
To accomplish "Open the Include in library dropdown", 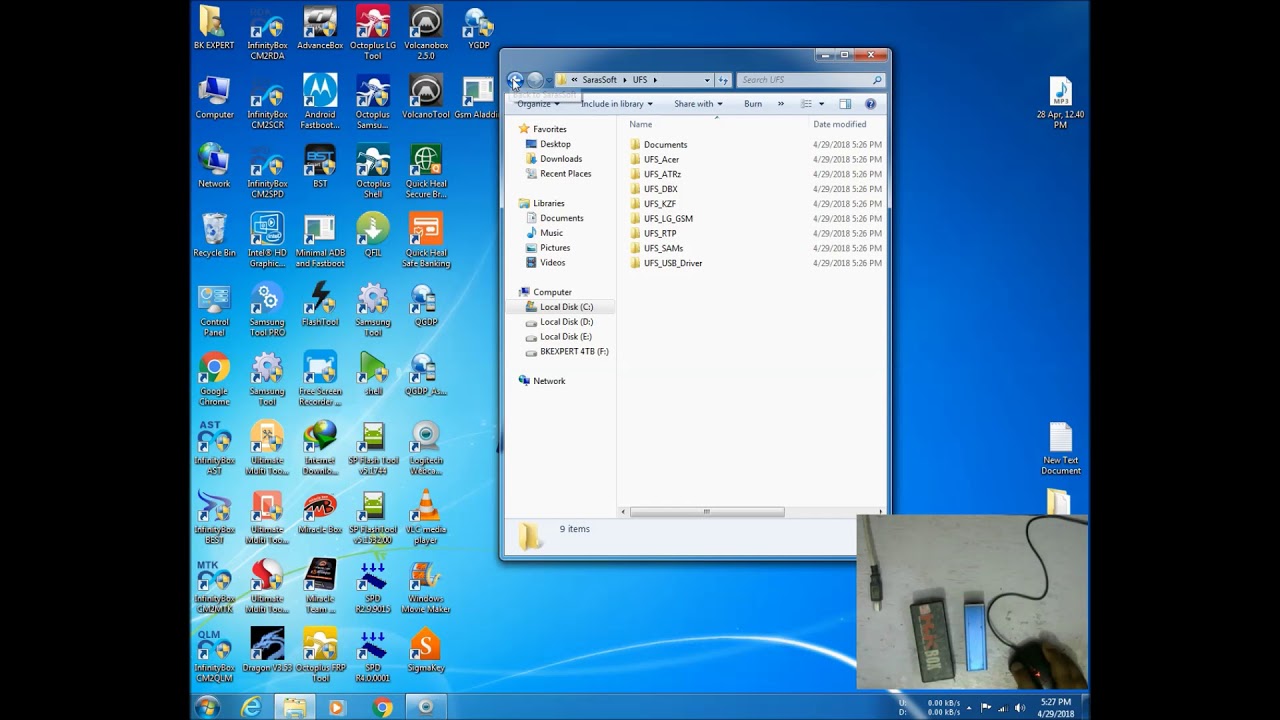I will (x=616, y=104).
